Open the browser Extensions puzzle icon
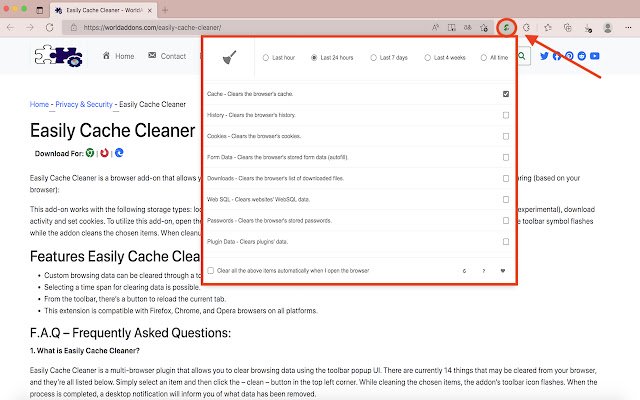 (x=527, y=27)
